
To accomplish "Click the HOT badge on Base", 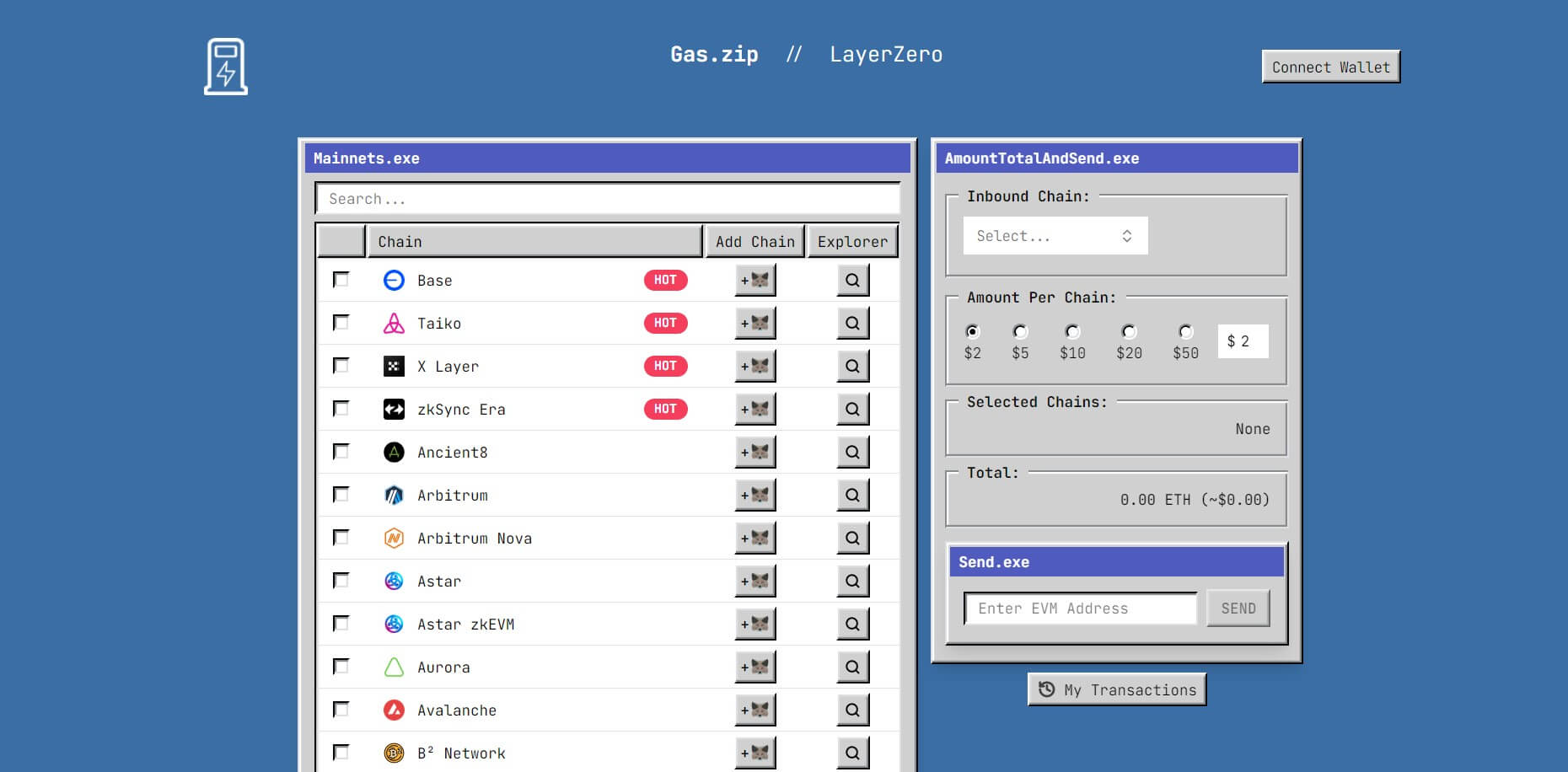I will [665, 280].
